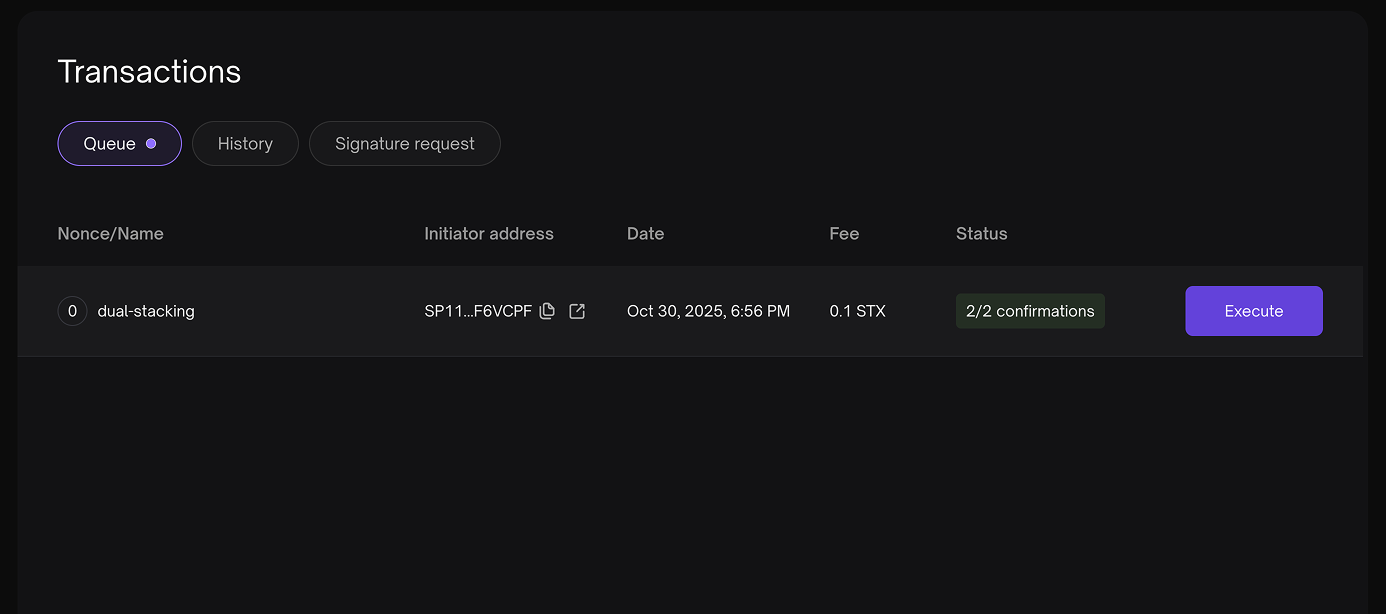Click the Status column header

(x=981, y=234)
